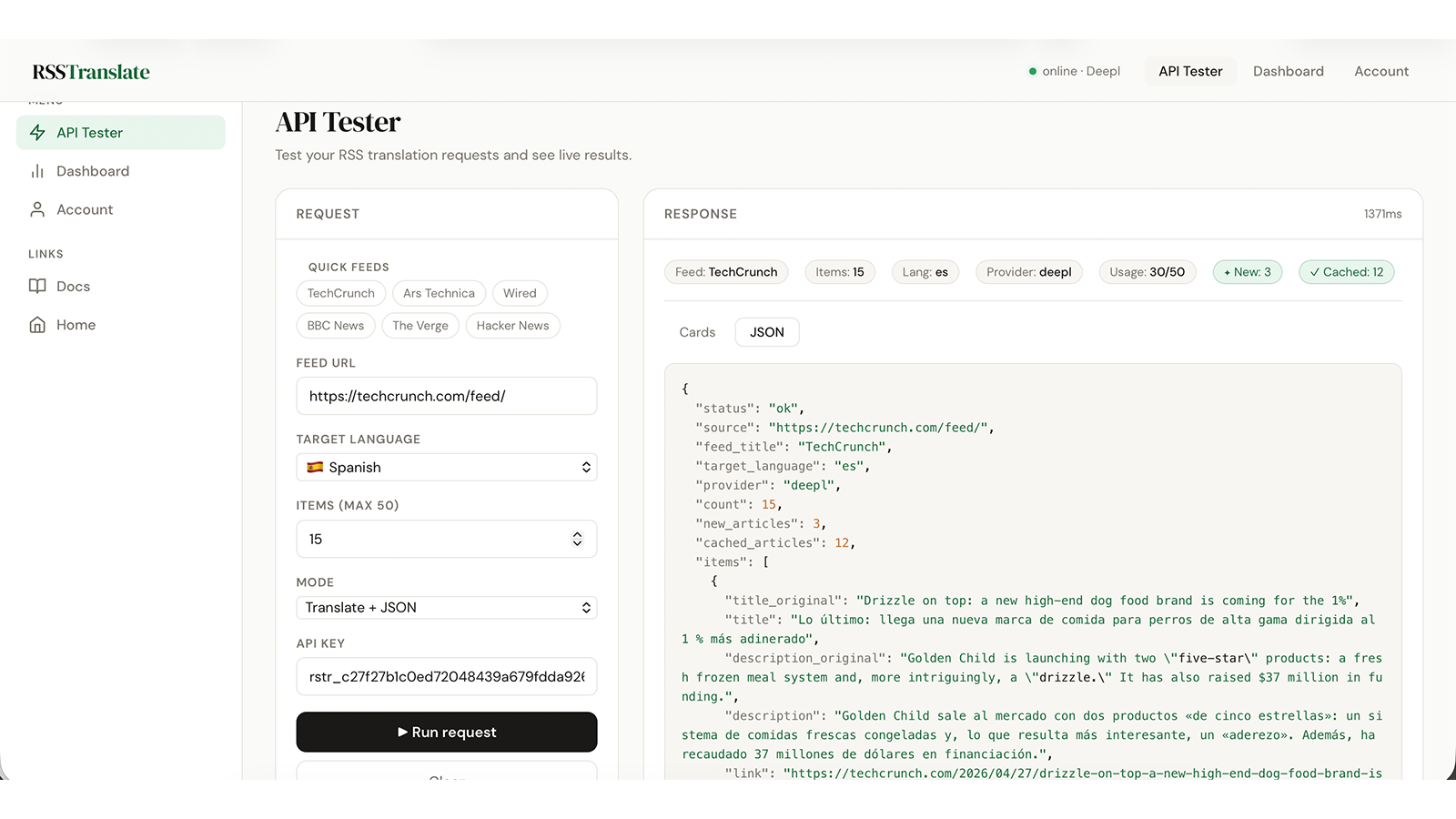The height and width of the screenshot is (819, 1456).
Task: Open API Tester in the top navigation
Action: 1190,71
